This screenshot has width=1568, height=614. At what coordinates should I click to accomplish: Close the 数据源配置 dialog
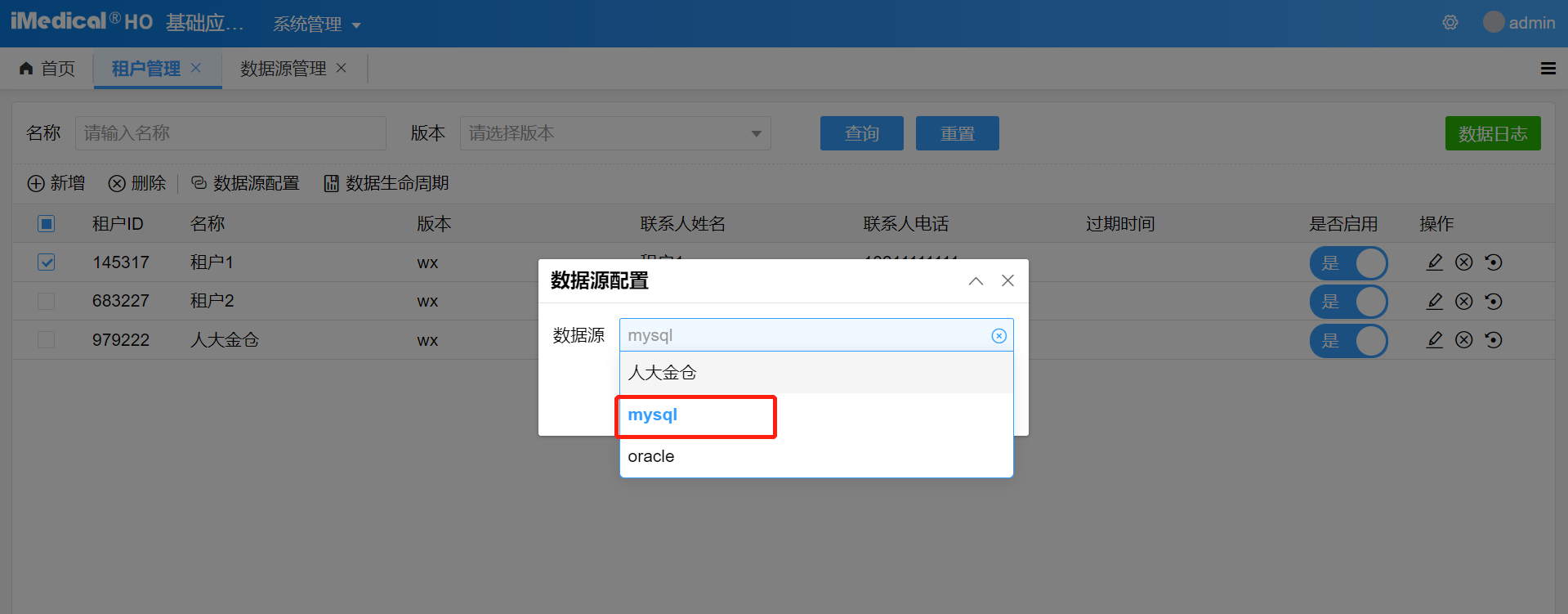pyautogui.click(x=1007, y=280)
